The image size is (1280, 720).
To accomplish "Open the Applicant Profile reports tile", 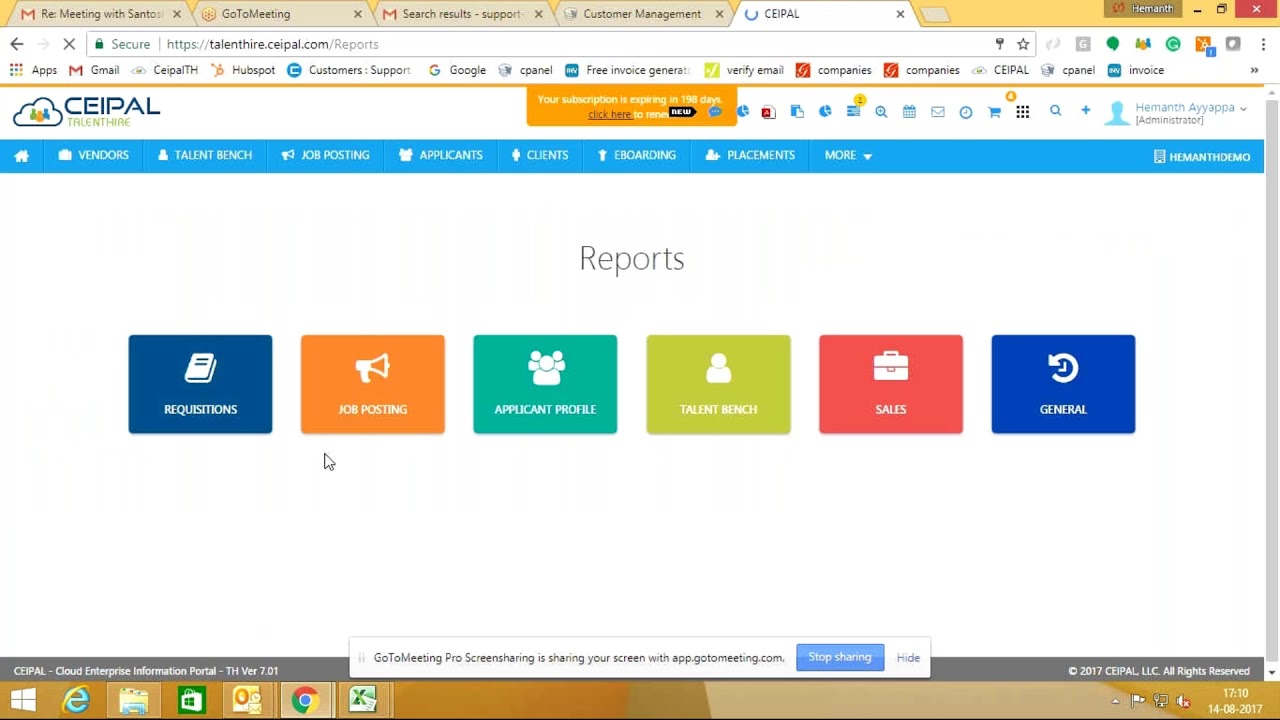I will [545, 384].
